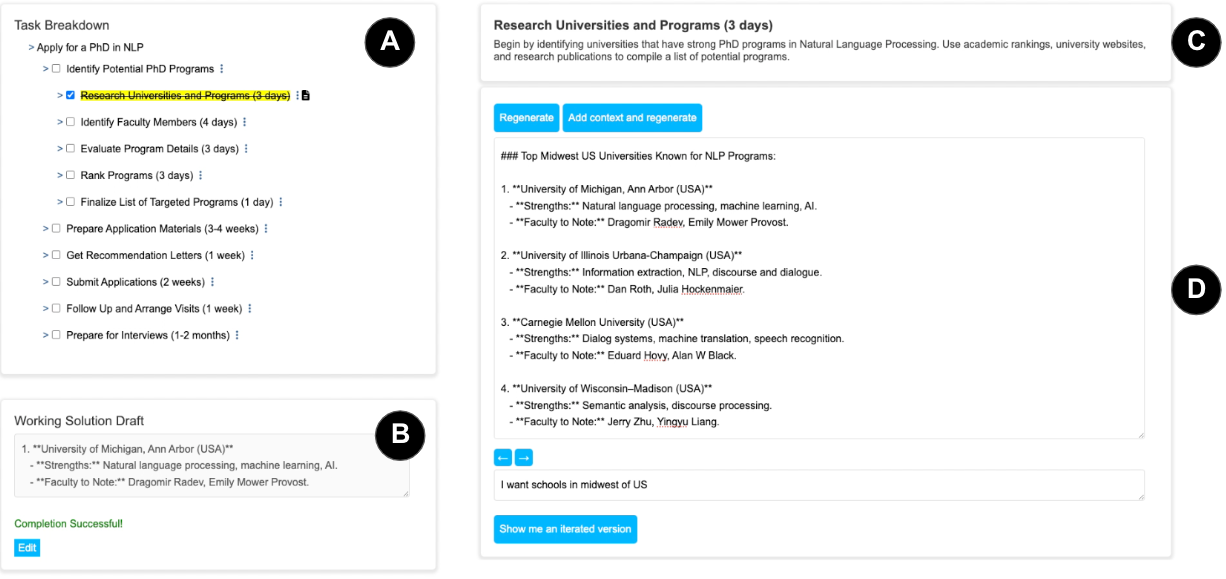This screenshot has height=579, width=1226.
Task: Open three-dot menu for Evaluate Program Details
Action: pos(246,149)
